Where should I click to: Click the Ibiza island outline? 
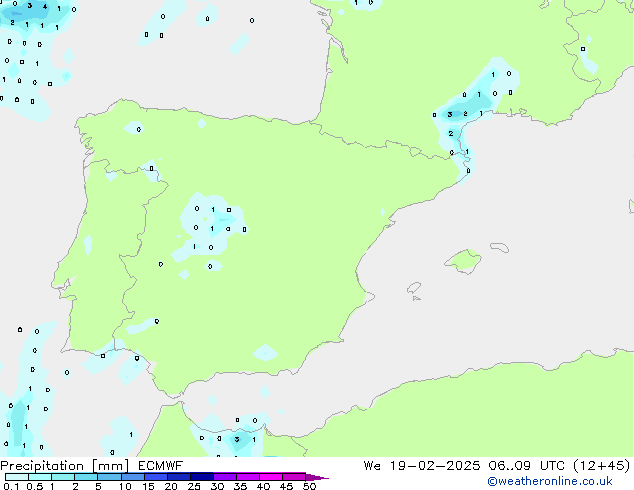click(414, 288)
